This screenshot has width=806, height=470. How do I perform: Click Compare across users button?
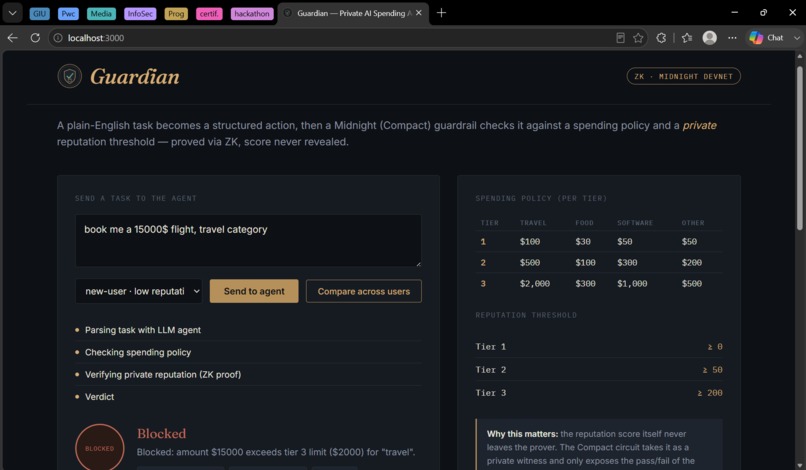click(364, 291)
